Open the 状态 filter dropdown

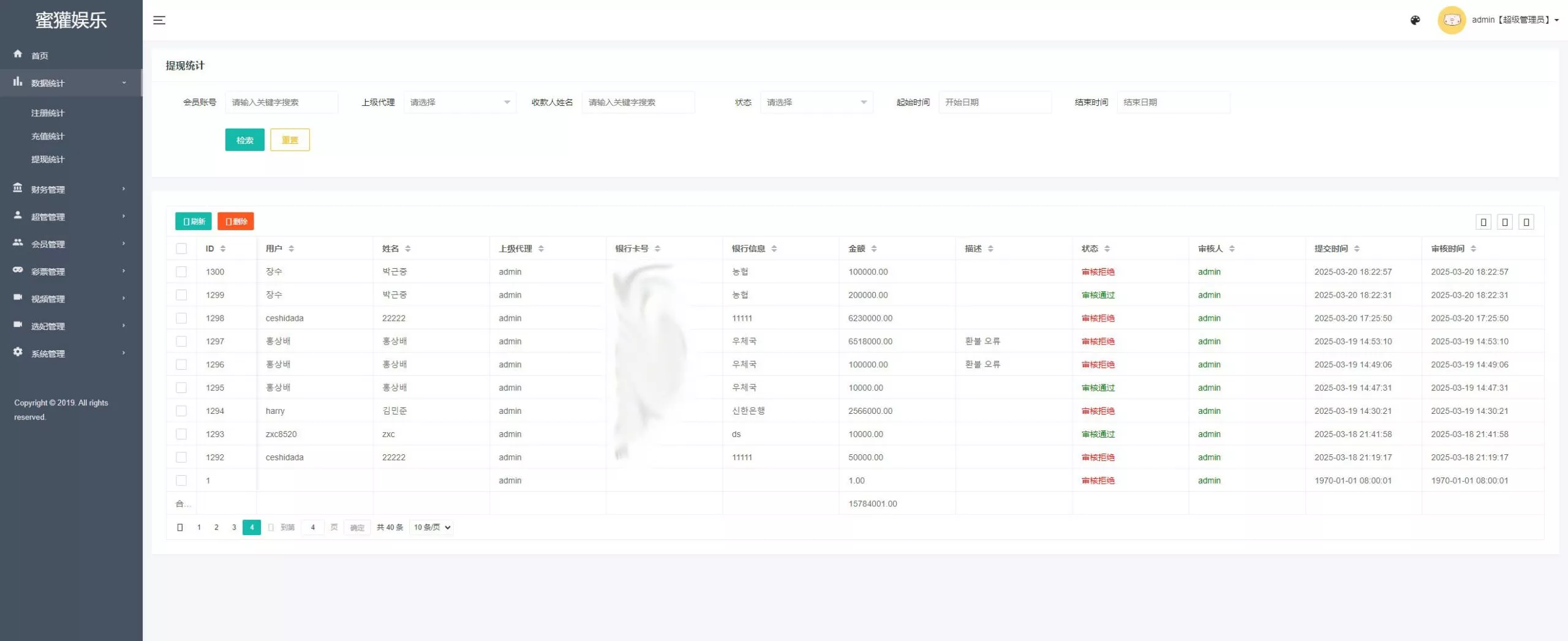(816, 102)
